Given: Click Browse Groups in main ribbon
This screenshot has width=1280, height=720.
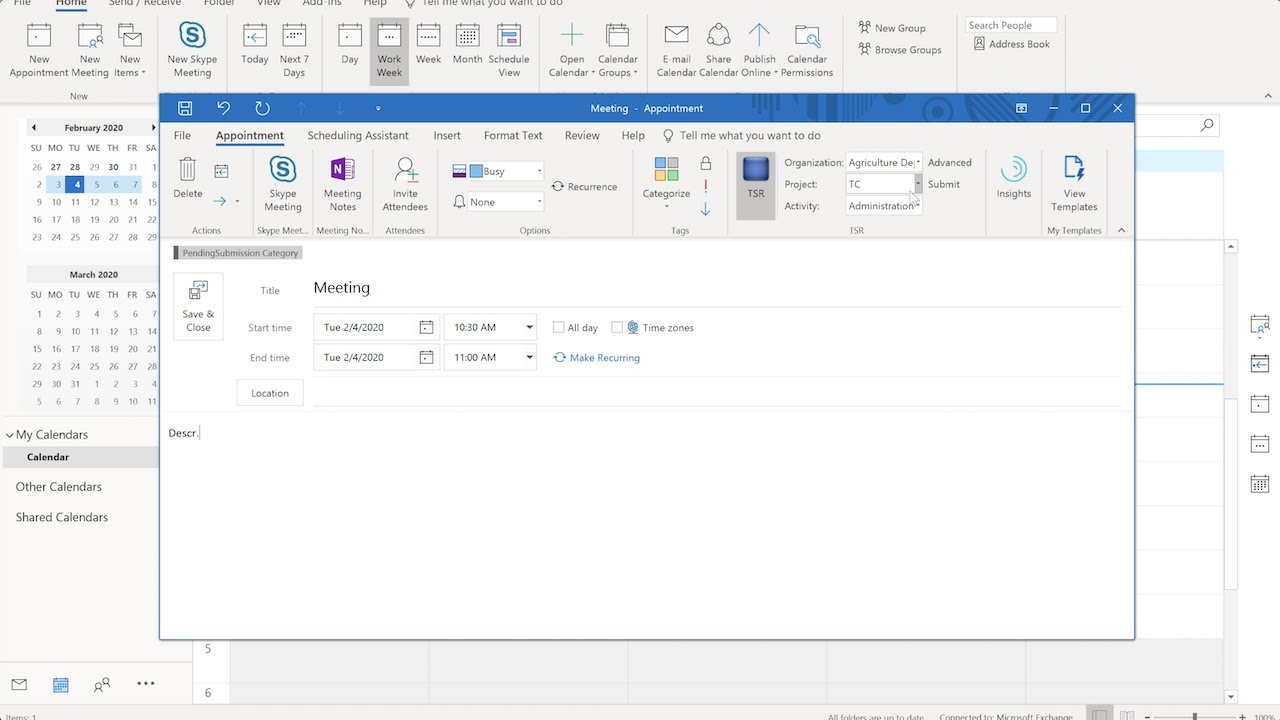Looking at the screenshot, I should point(899,50).
